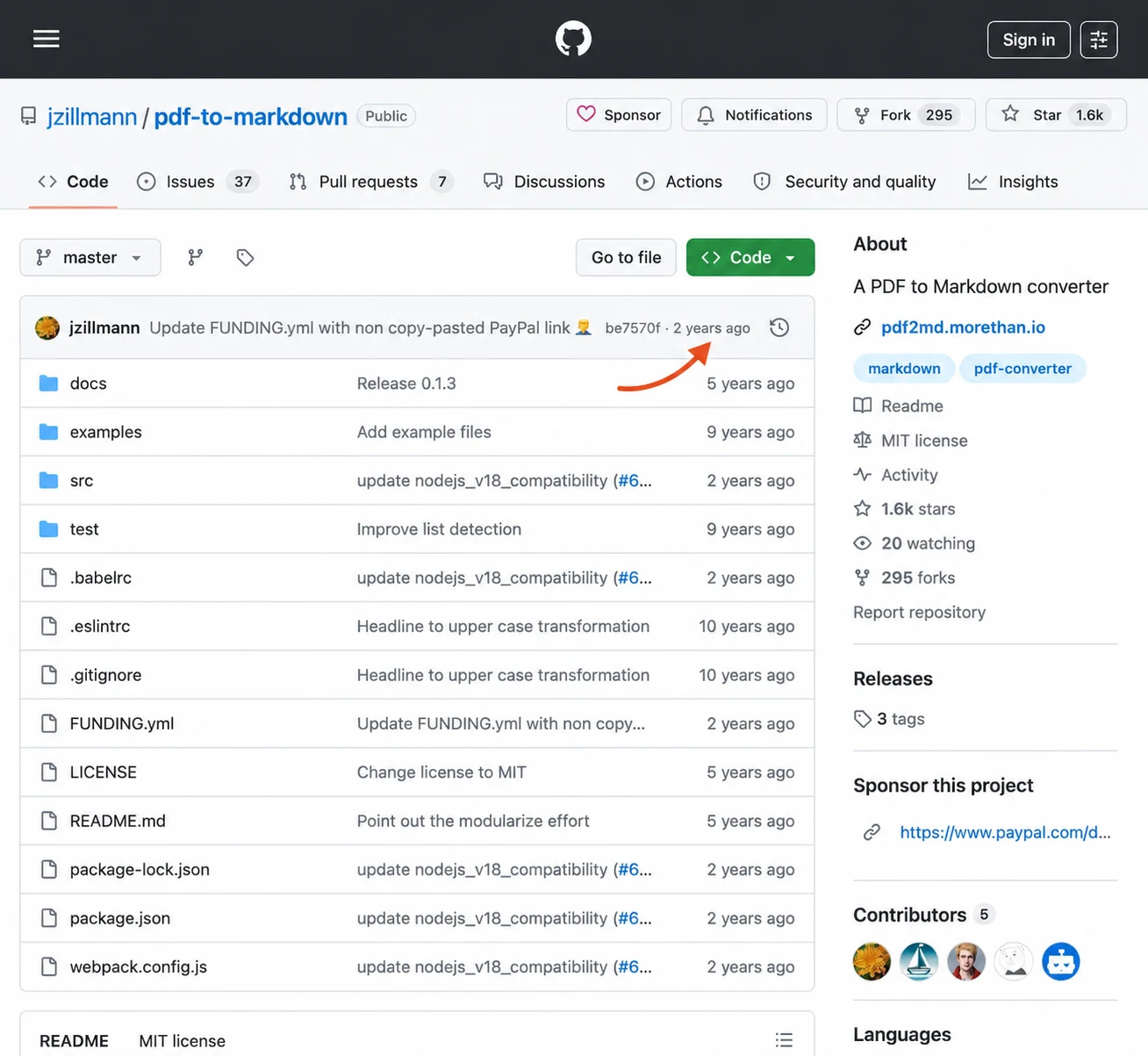Image resolution: width=1148 pixels, height=1056 pixels.
Task: Go to GitHub home via the Octocat logo
Action: (x=573, y=39)
